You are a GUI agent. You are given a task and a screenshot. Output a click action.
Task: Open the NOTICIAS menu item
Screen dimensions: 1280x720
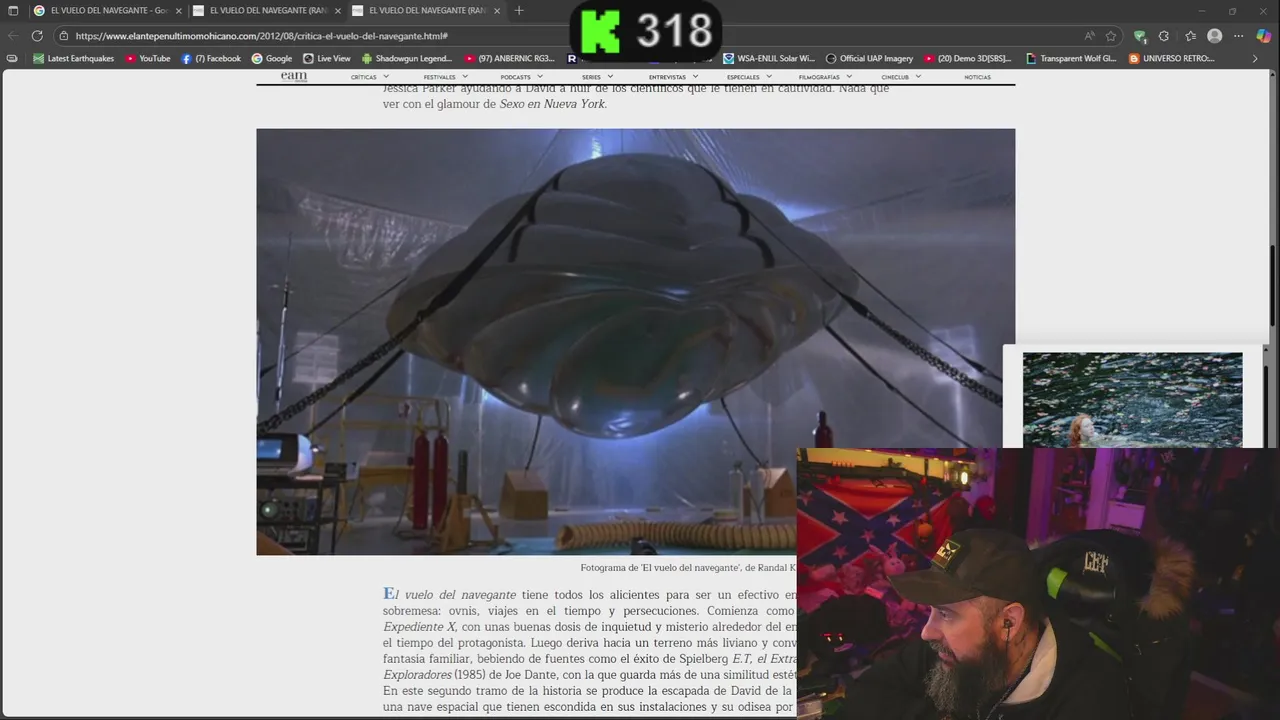pos(977,77)
